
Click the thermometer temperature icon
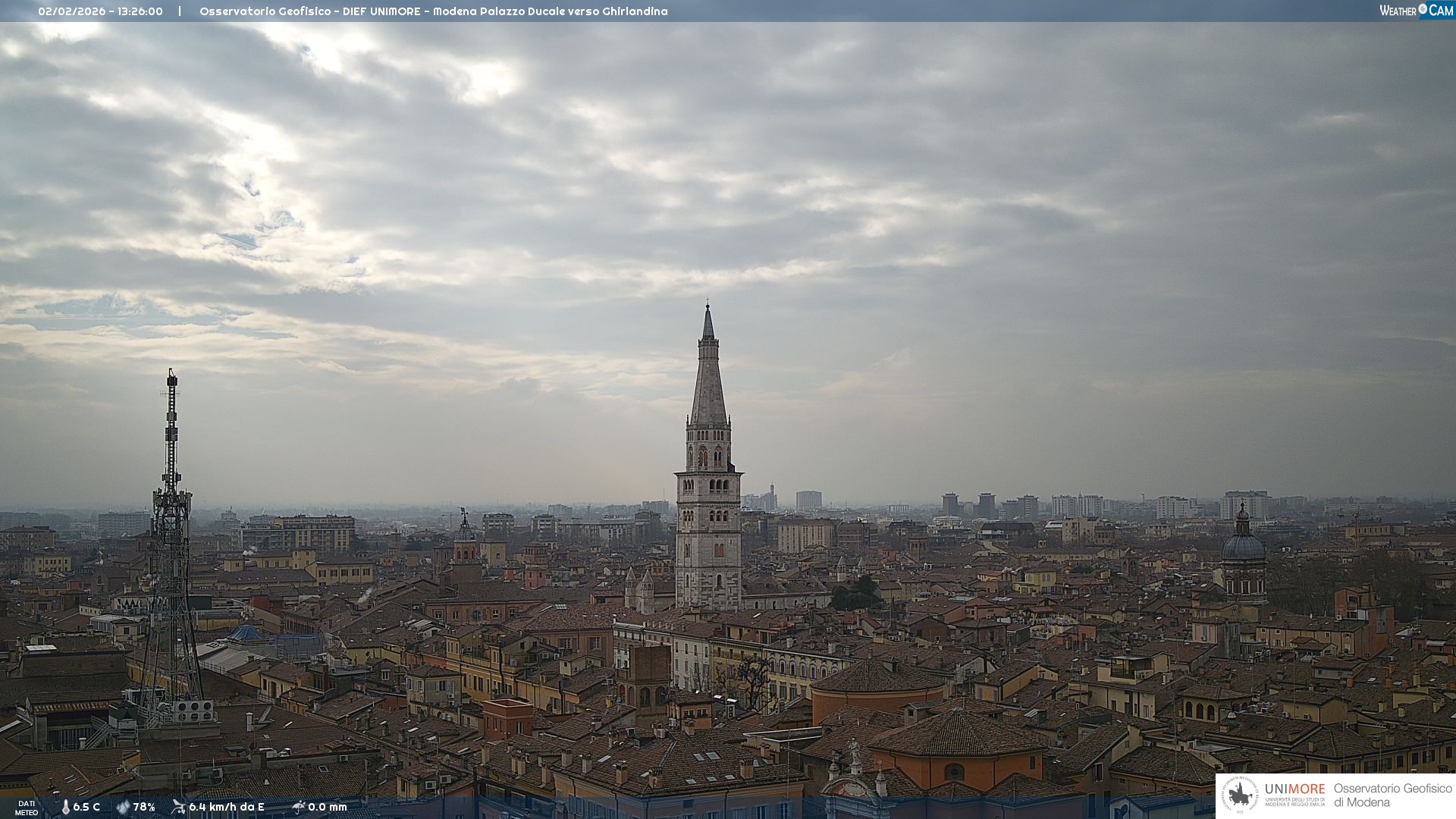tap(66, 807)
